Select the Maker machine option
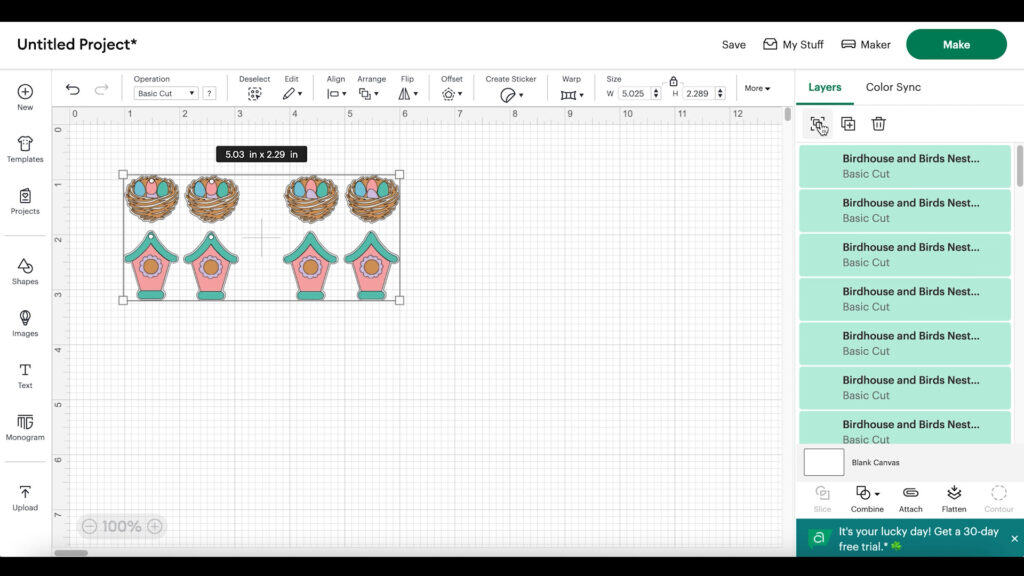The width and height of the screenshot is (1024, 576). [865, 44]
